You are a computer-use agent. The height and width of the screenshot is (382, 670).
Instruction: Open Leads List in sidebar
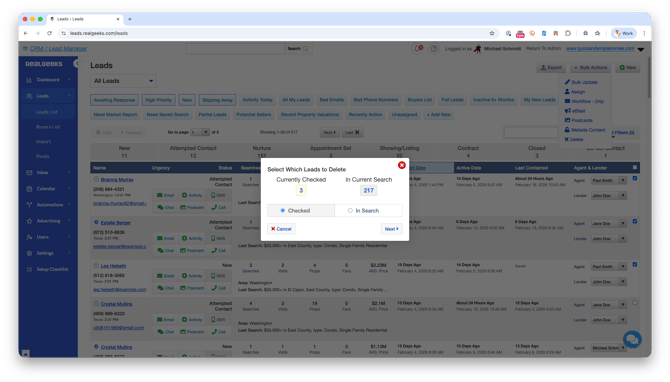click(47, 112)
